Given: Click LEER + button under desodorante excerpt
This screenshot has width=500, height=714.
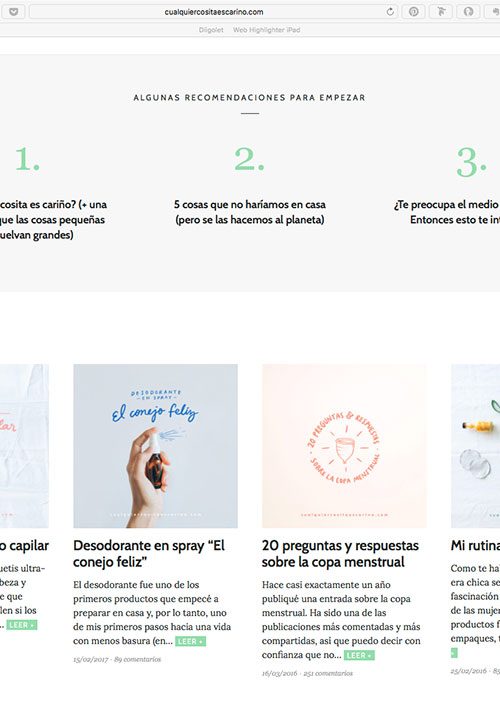Looking at the screenshot, I should (x=190, y=641).
